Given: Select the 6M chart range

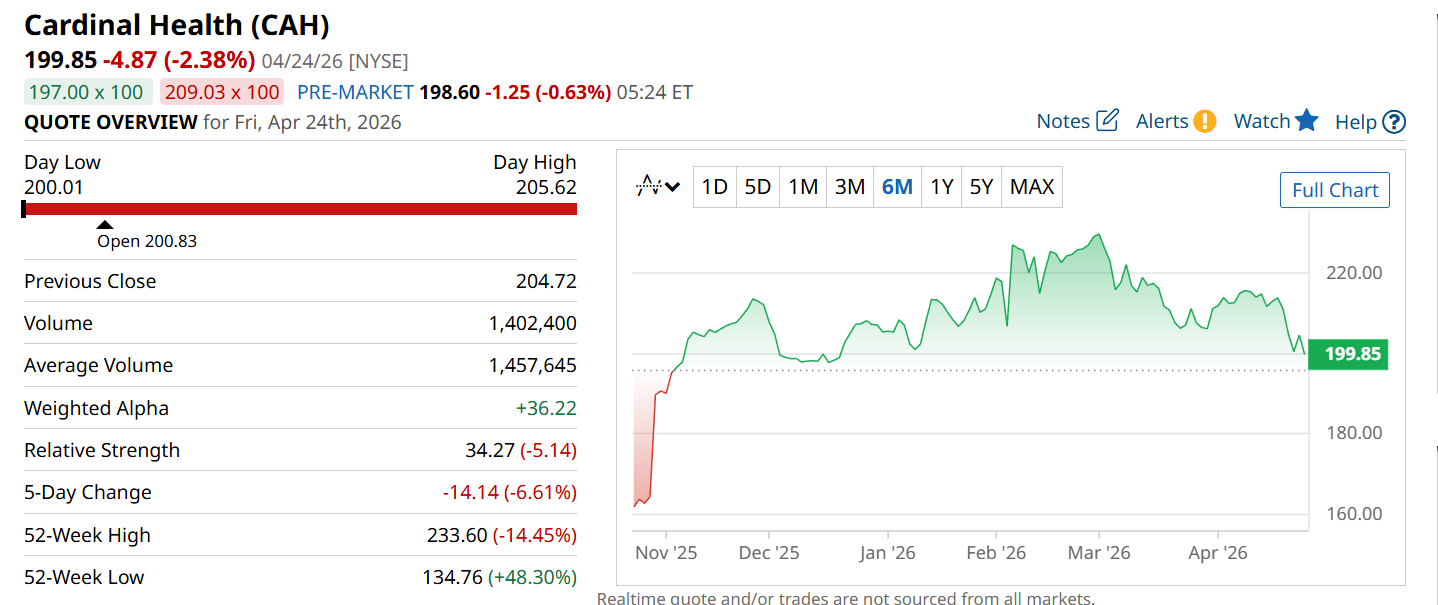Looking at the screenshot, I should tap(897, 187).
